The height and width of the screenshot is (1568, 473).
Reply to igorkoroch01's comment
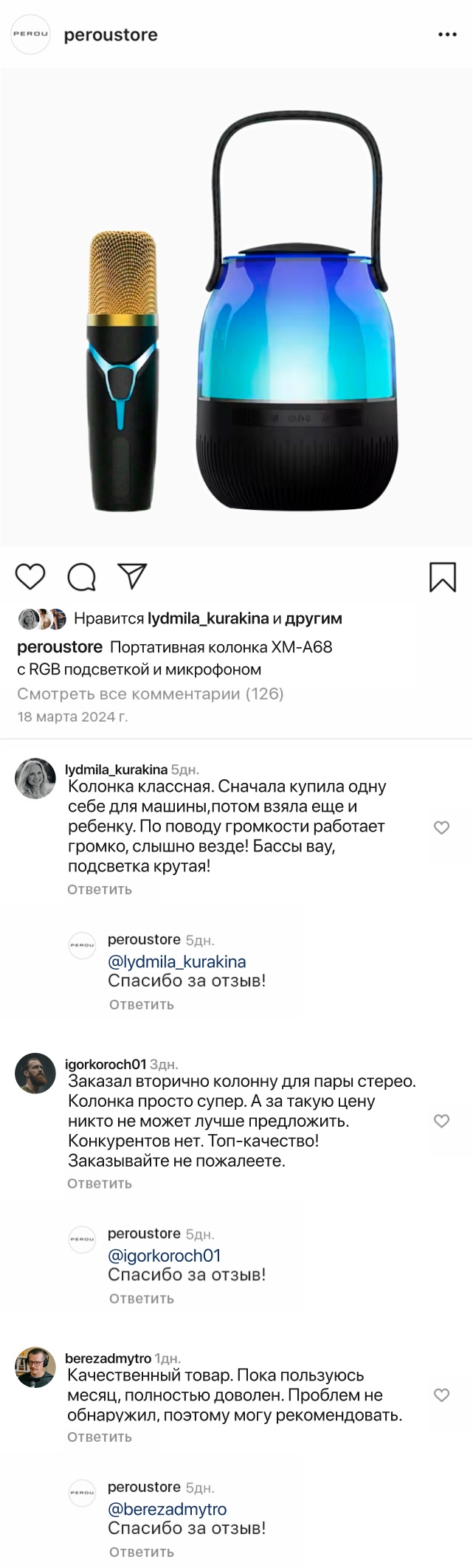click(100, 1184)
